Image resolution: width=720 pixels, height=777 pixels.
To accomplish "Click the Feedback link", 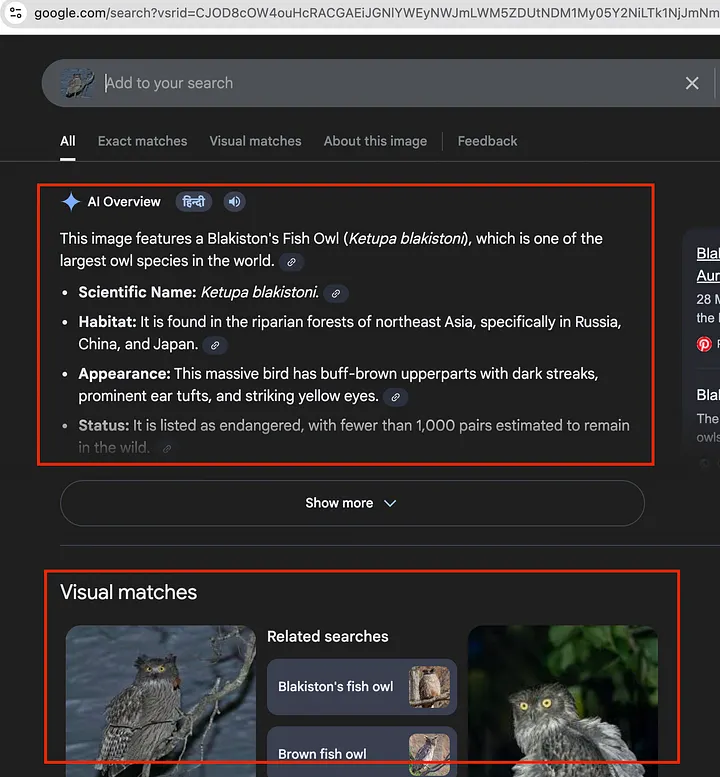I will 487,141.
